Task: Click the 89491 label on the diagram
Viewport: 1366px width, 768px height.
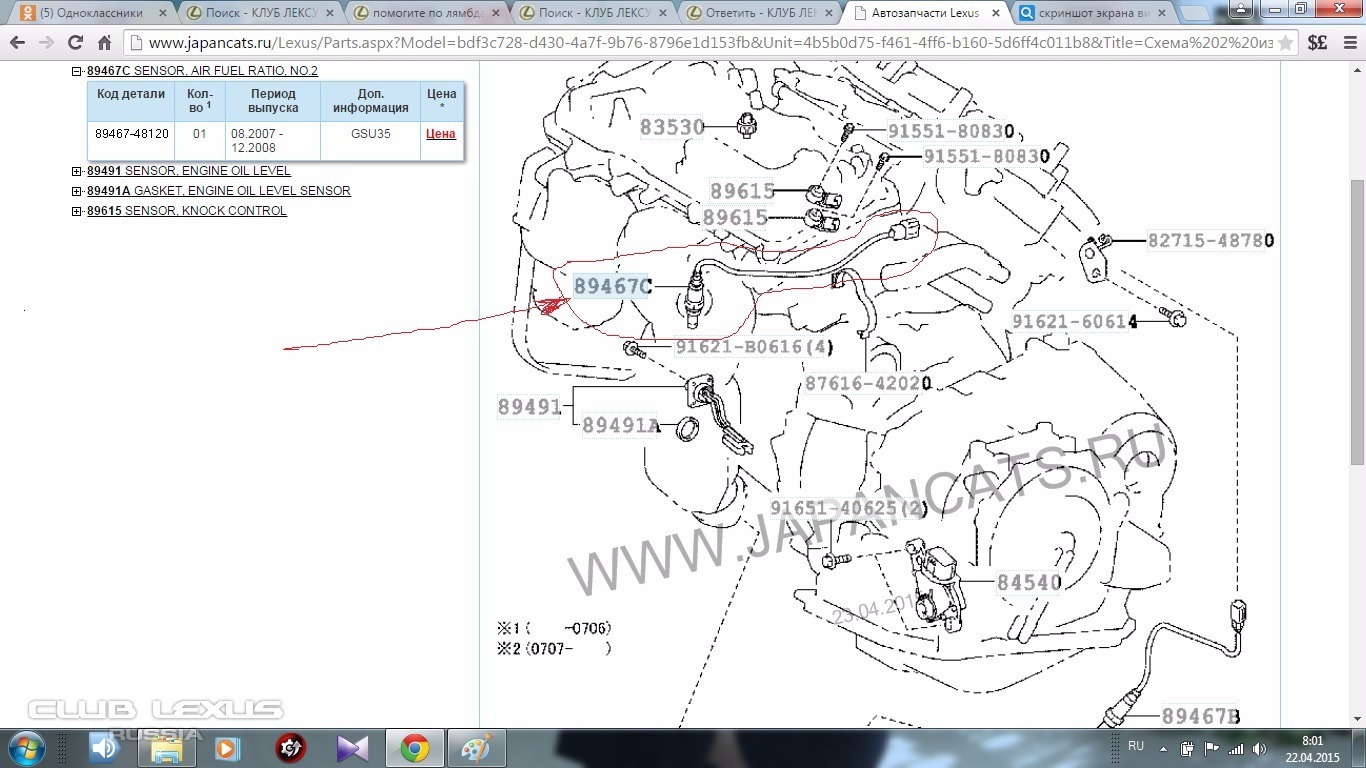Action: 530,407
